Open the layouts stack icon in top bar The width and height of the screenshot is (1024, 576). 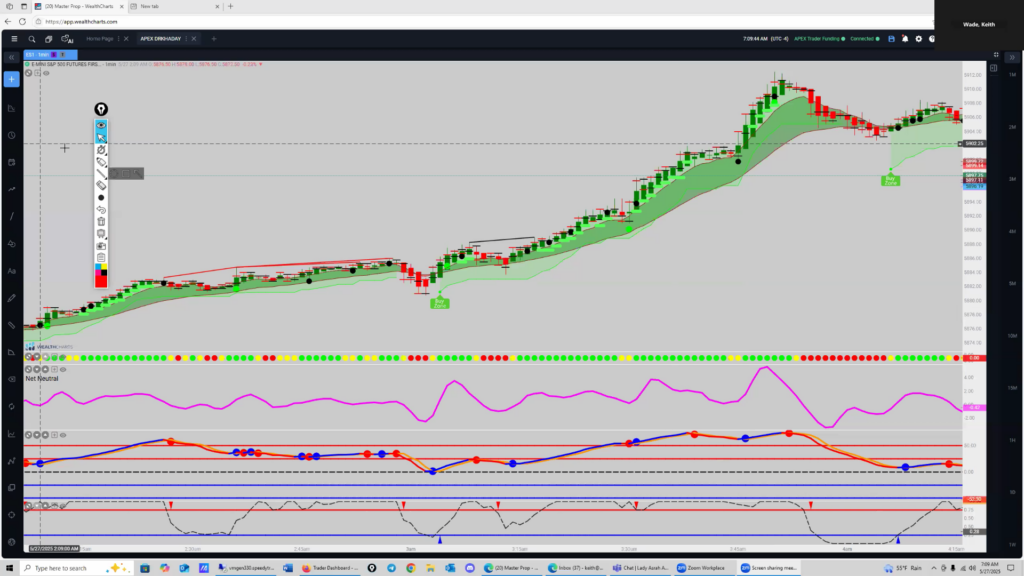48,39
